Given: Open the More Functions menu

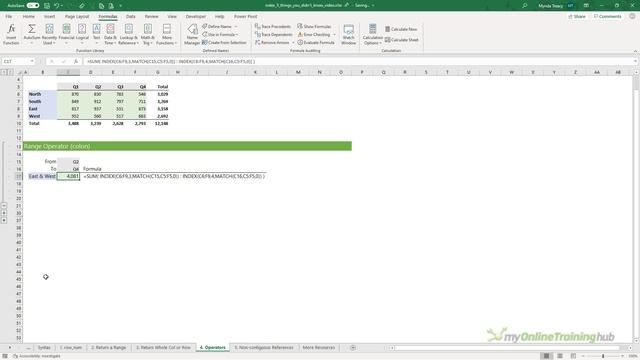Looking at the screenshot, I should coord(167,34).
